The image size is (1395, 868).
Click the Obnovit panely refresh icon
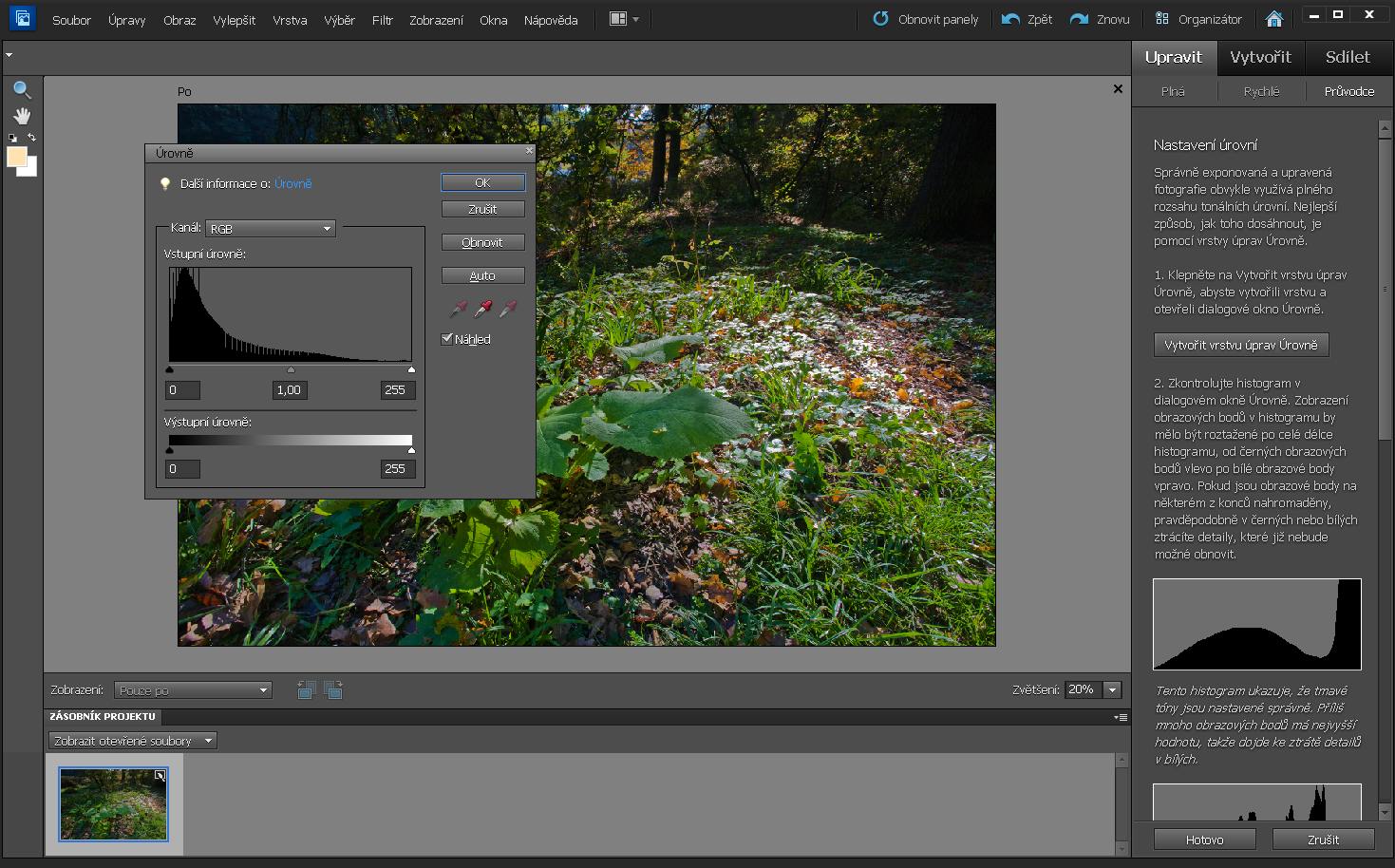(880, 19)
